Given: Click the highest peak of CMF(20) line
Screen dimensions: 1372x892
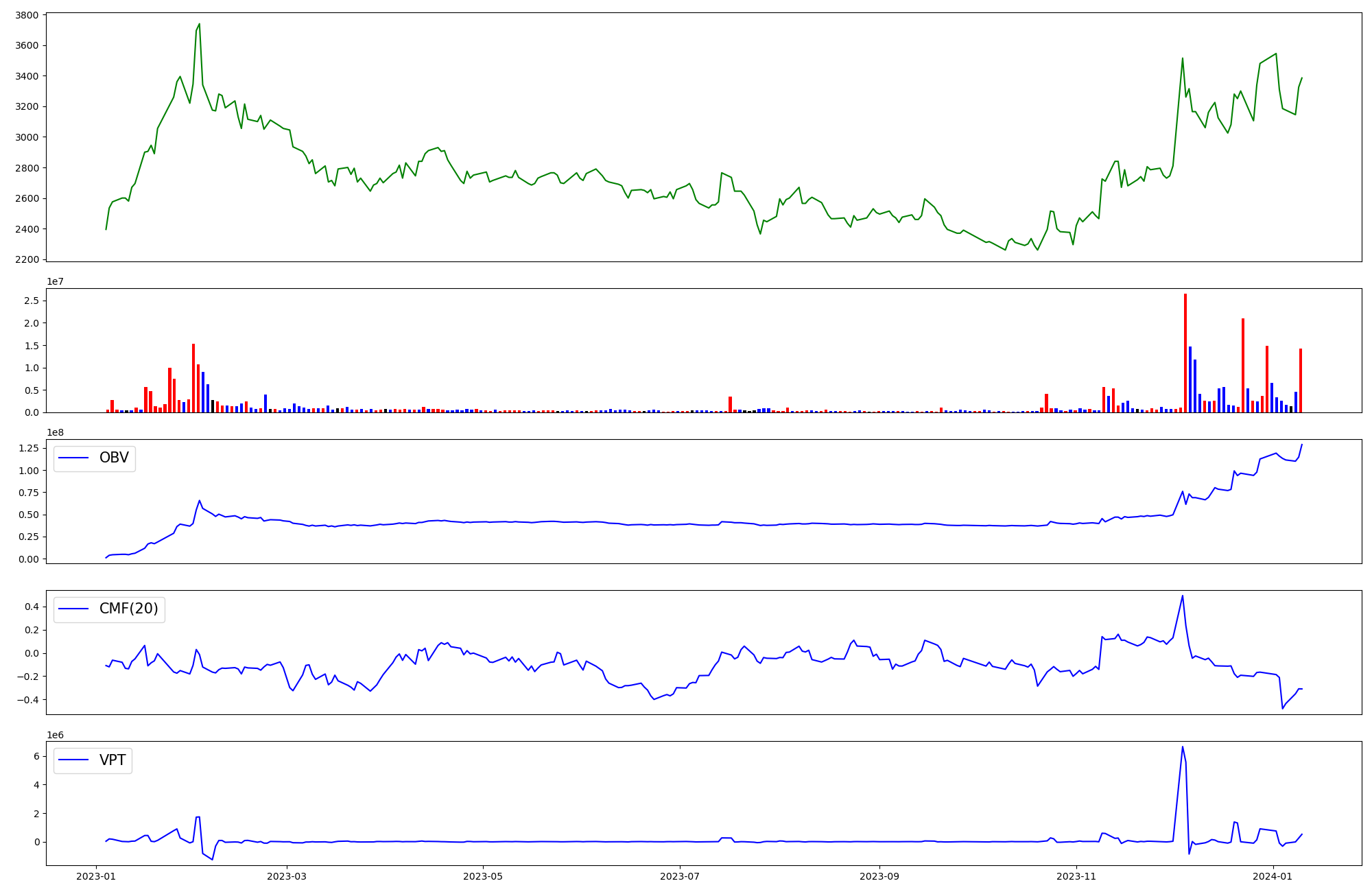Looking at the screenshot, I should 1183,596.
